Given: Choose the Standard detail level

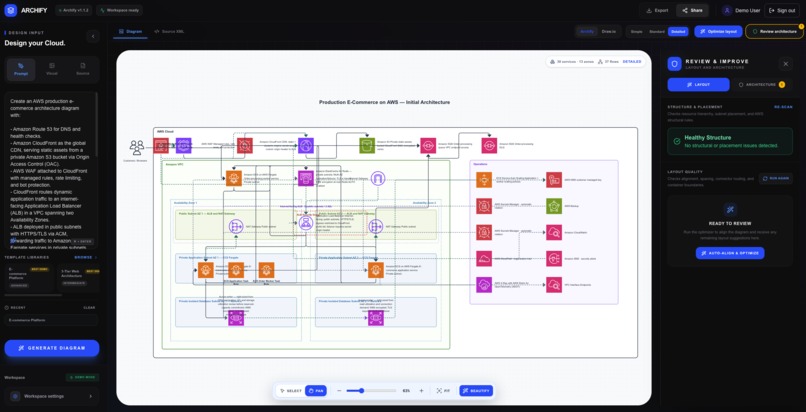Looking at the screenshot, I should click(x=656, y=31).
